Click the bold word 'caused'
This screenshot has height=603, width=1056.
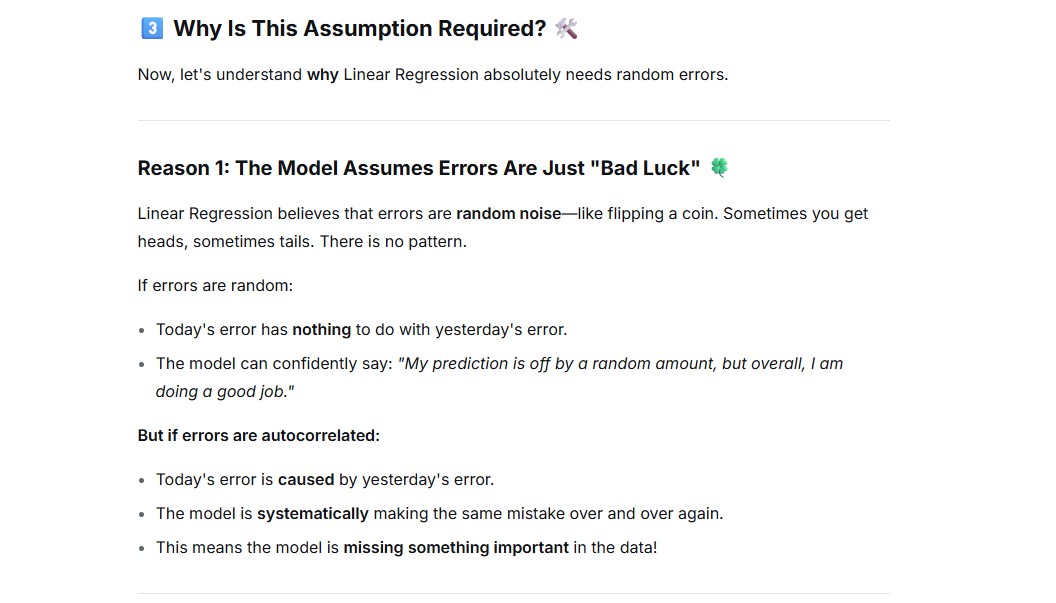306,480
